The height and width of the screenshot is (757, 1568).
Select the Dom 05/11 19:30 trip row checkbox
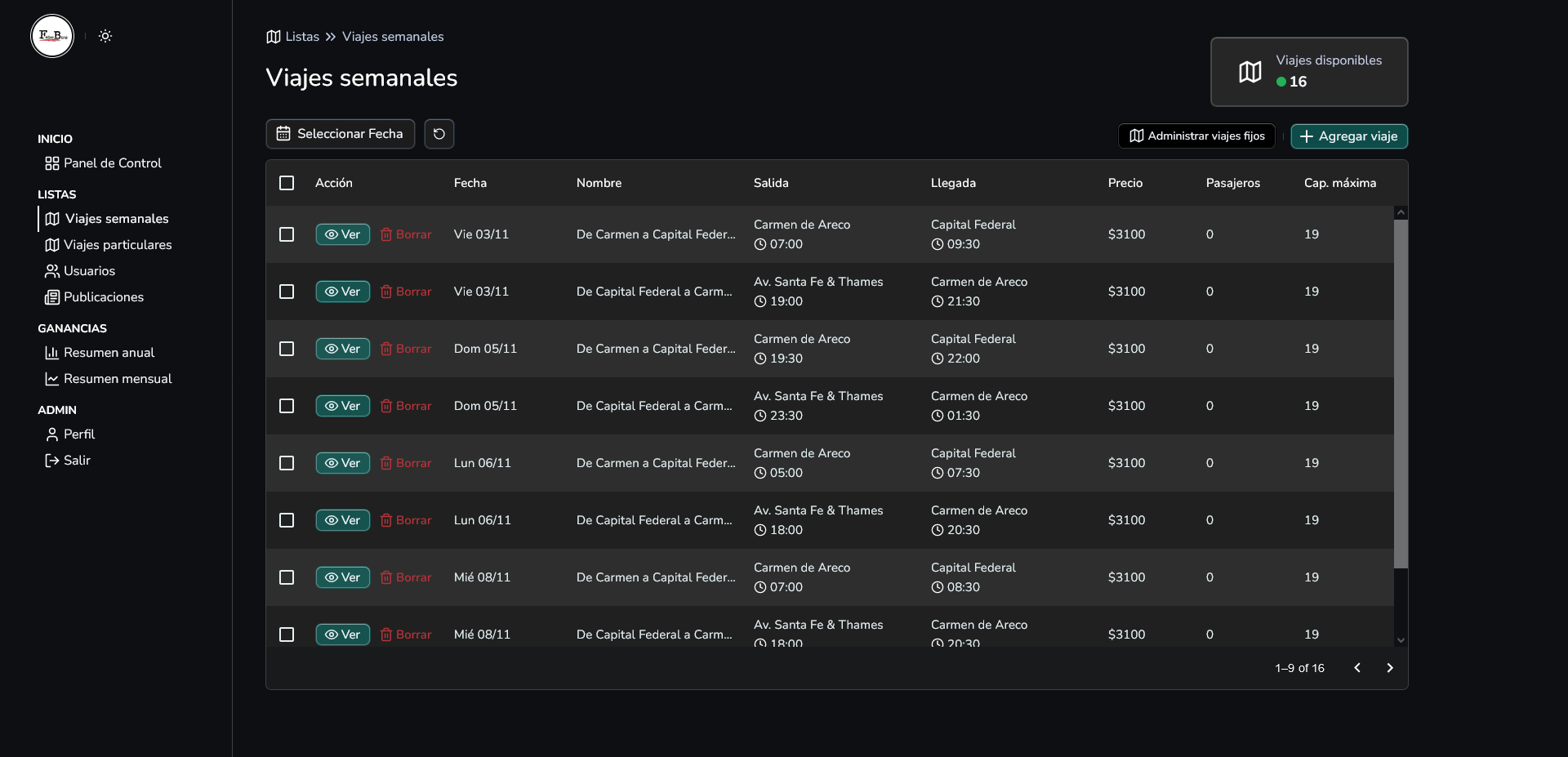[x=287, y=349]
